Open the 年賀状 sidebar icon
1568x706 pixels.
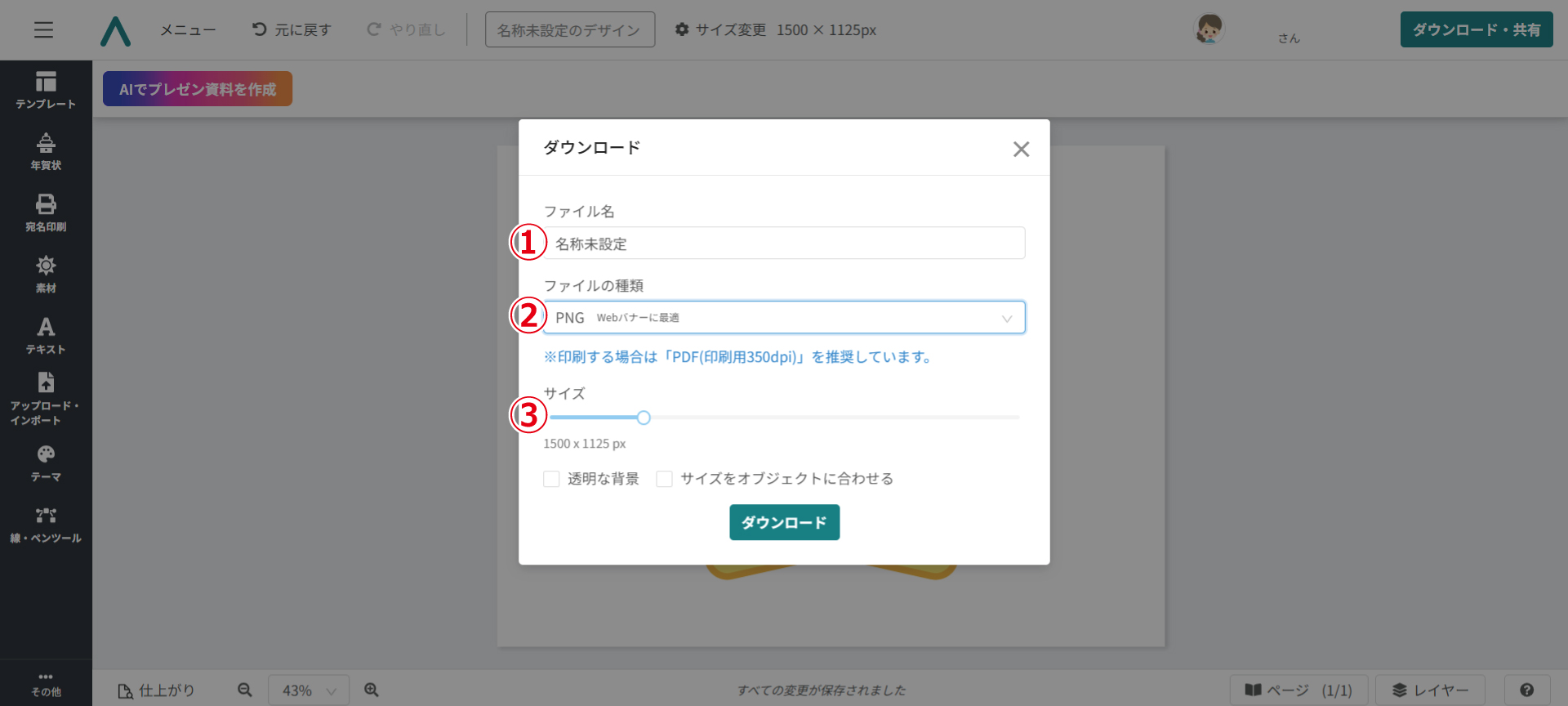[x=46, y=152]
